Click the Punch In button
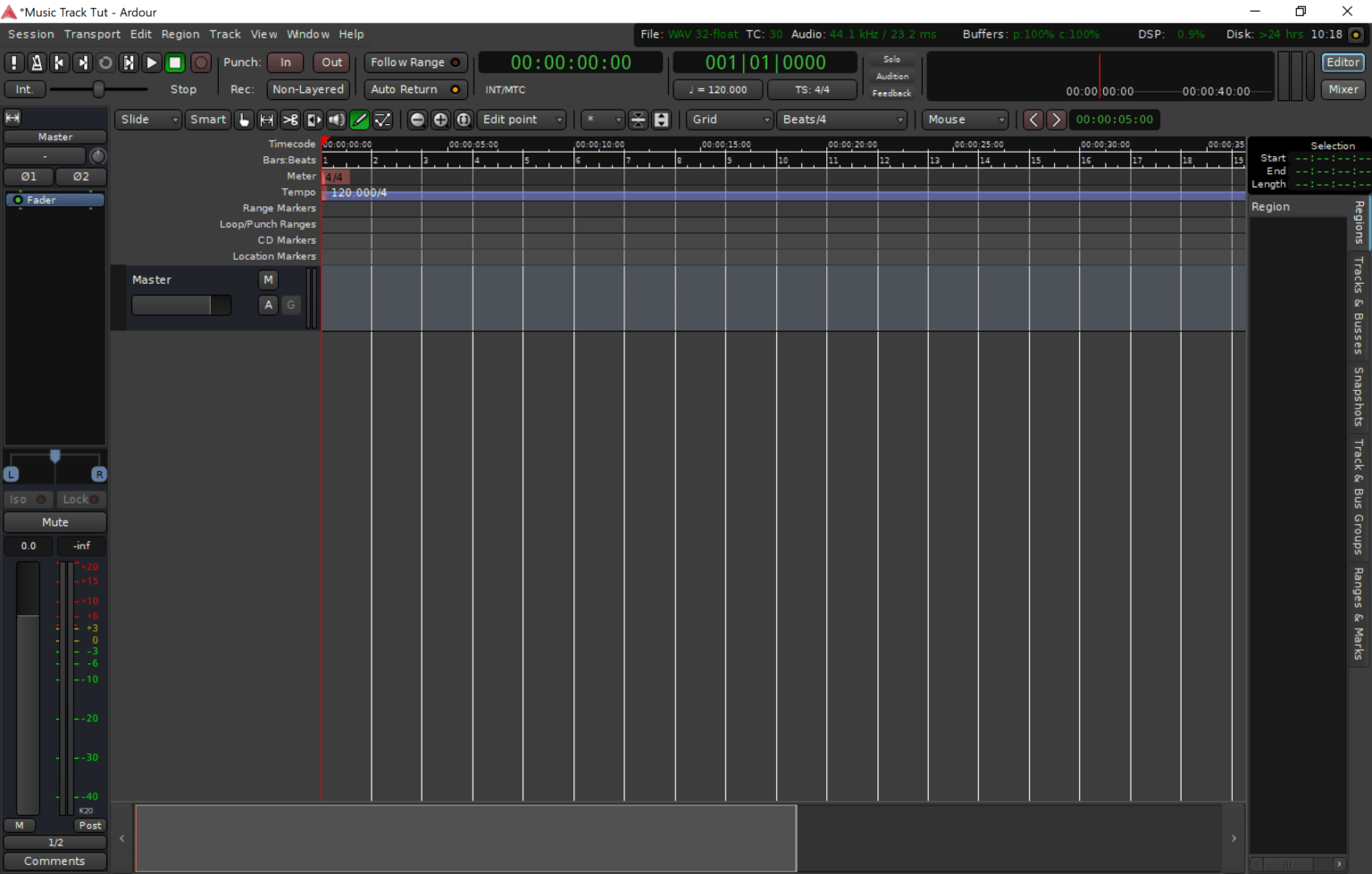Viewport: 1372px width, 874px height. pos(285,62)
